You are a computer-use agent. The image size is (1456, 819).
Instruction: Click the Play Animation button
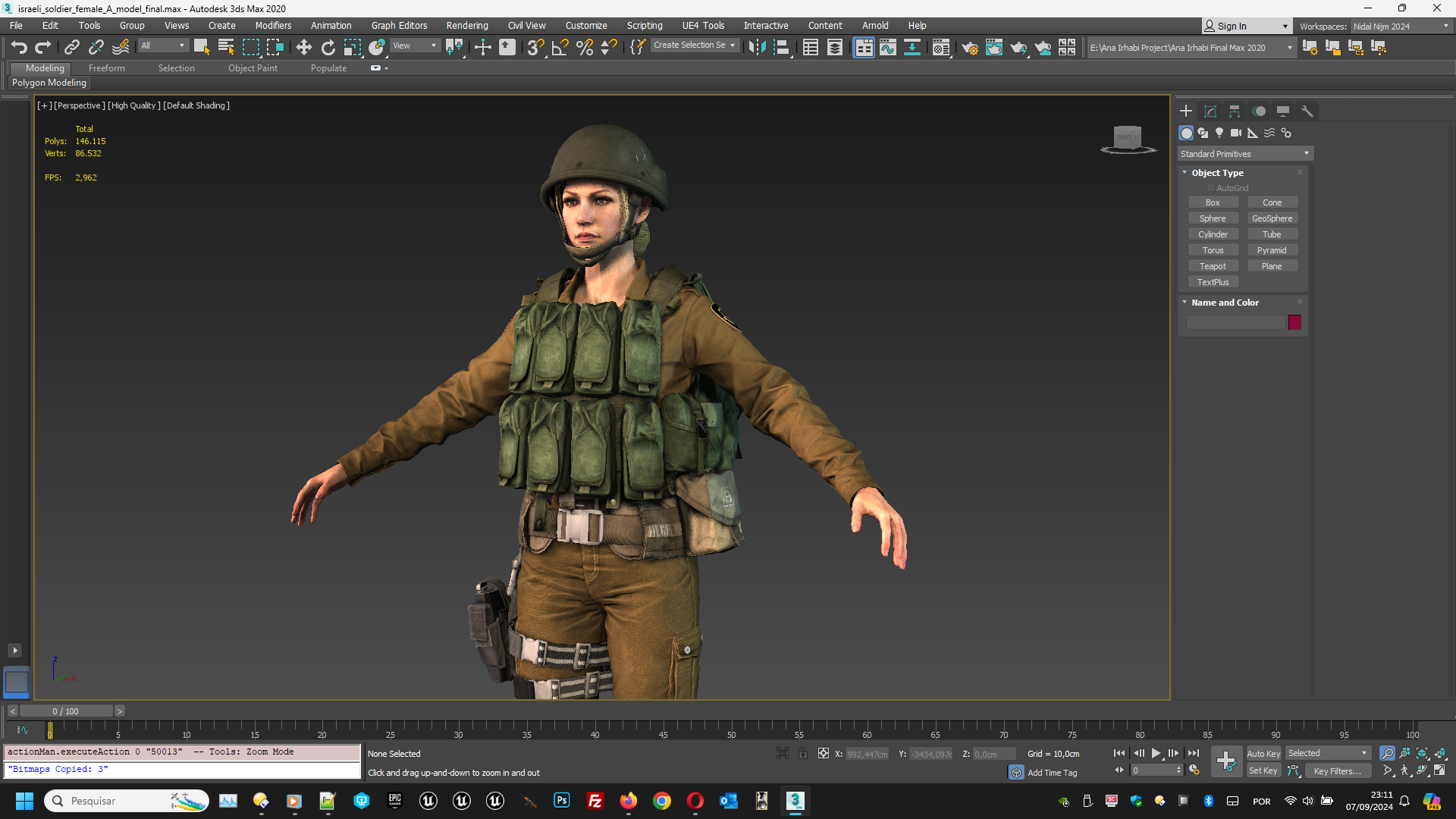1156,754
